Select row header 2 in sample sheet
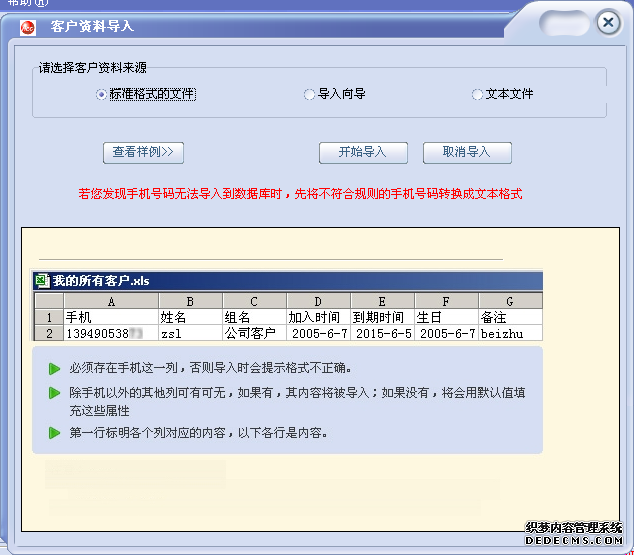 coord(48,333)
